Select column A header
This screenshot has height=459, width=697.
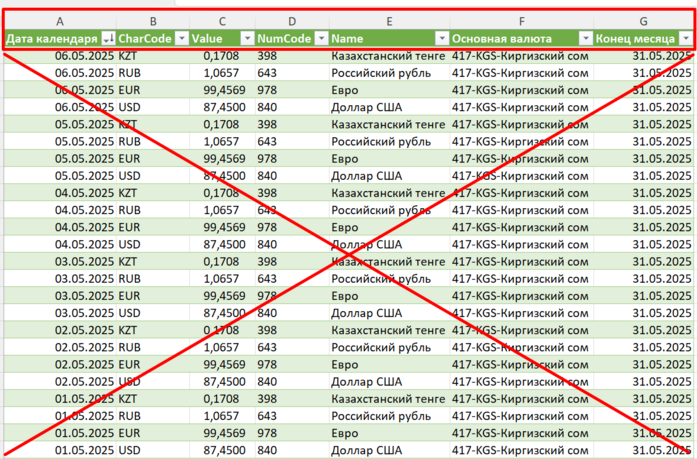pyautogui.click(x=60, y=21)
